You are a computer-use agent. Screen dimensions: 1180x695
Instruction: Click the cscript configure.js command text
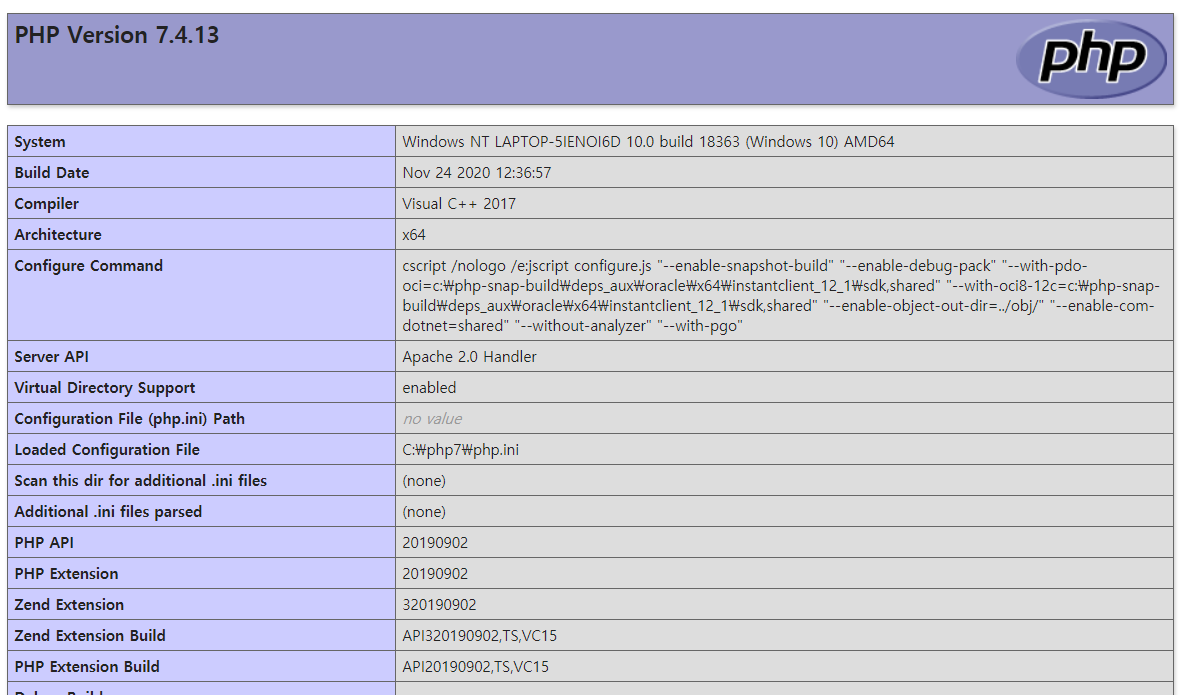(x=780, y=296)
